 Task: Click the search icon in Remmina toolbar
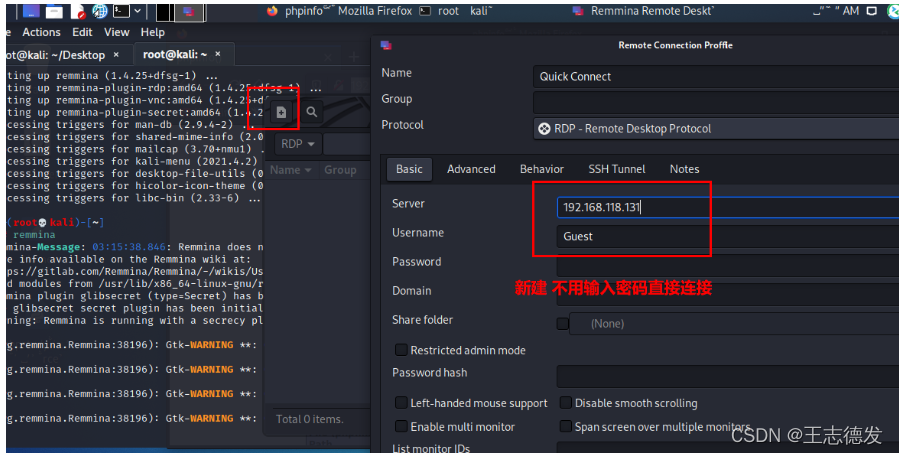click(x=311, y=112)
